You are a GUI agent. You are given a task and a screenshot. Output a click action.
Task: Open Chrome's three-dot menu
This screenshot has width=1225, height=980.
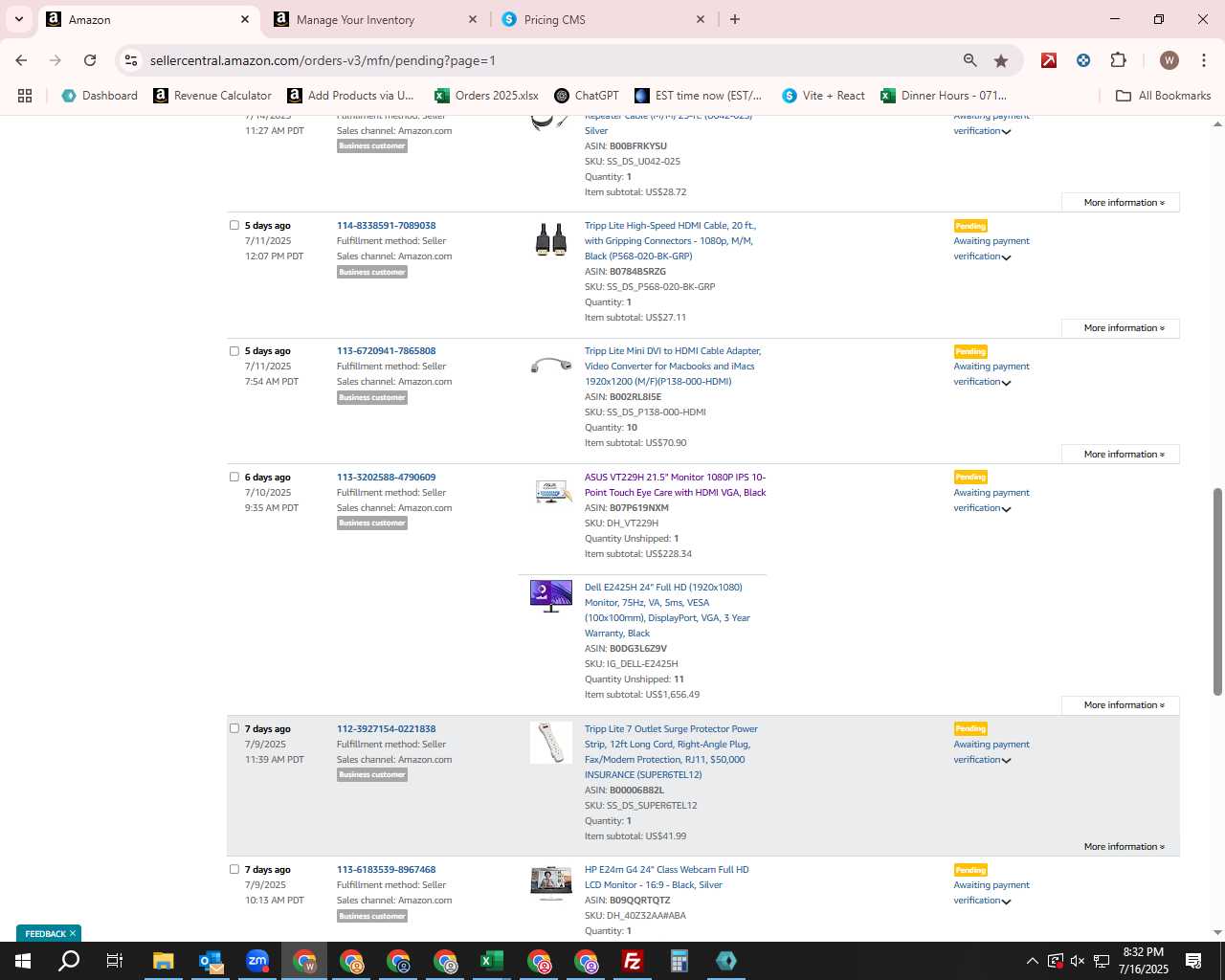tap(1204, 60)
